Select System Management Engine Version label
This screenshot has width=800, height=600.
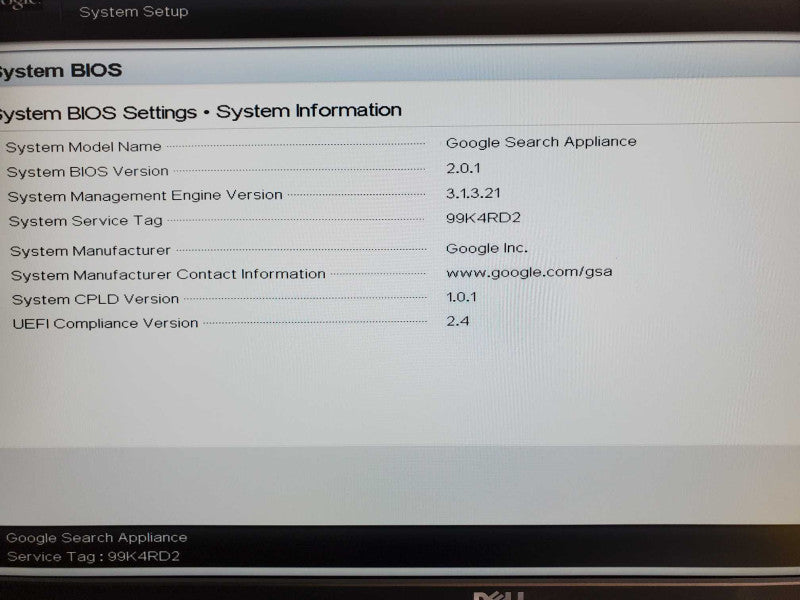tap(145, 195)
